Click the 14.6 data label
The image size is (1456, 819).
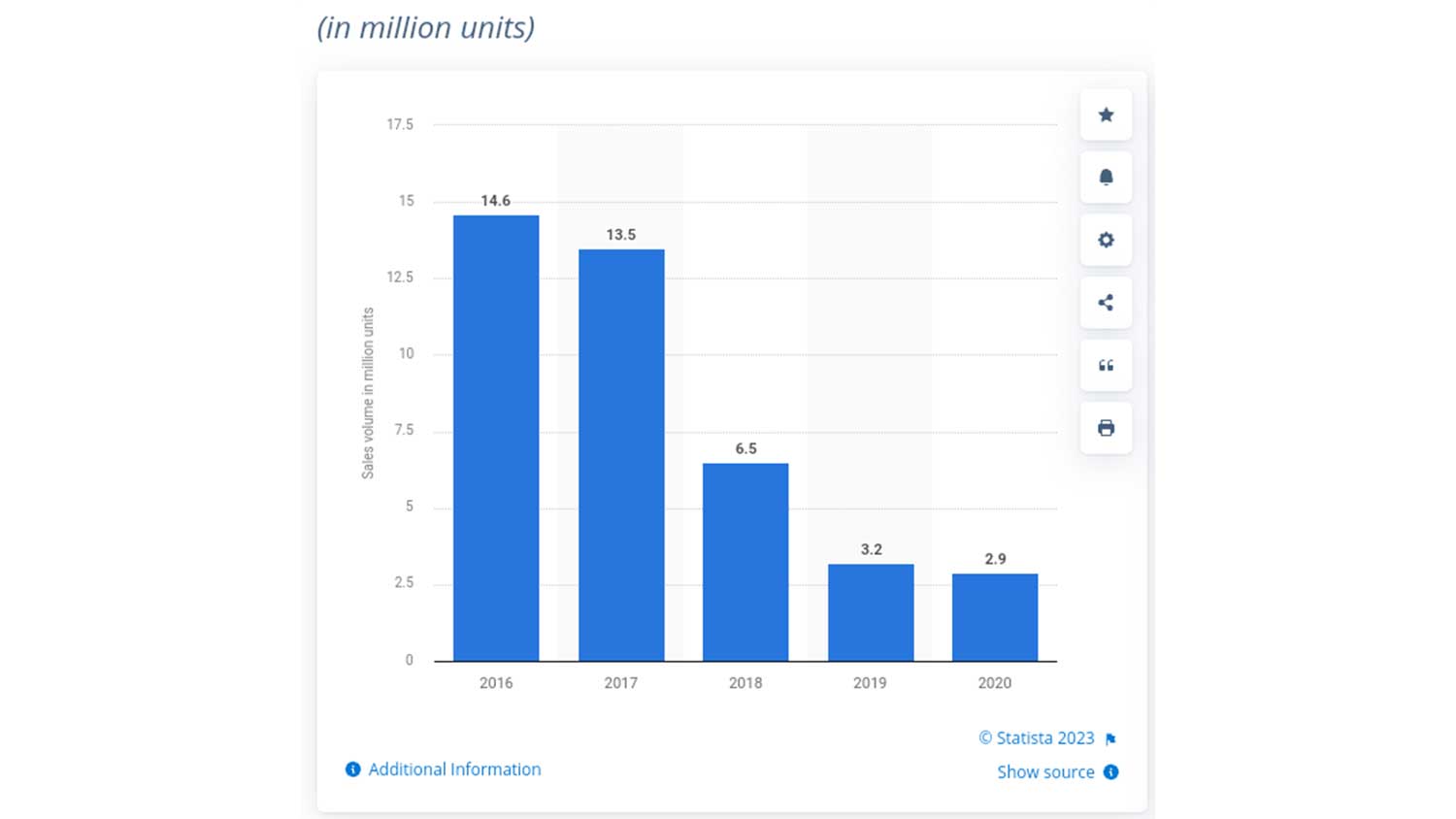(x=495, y=201)
